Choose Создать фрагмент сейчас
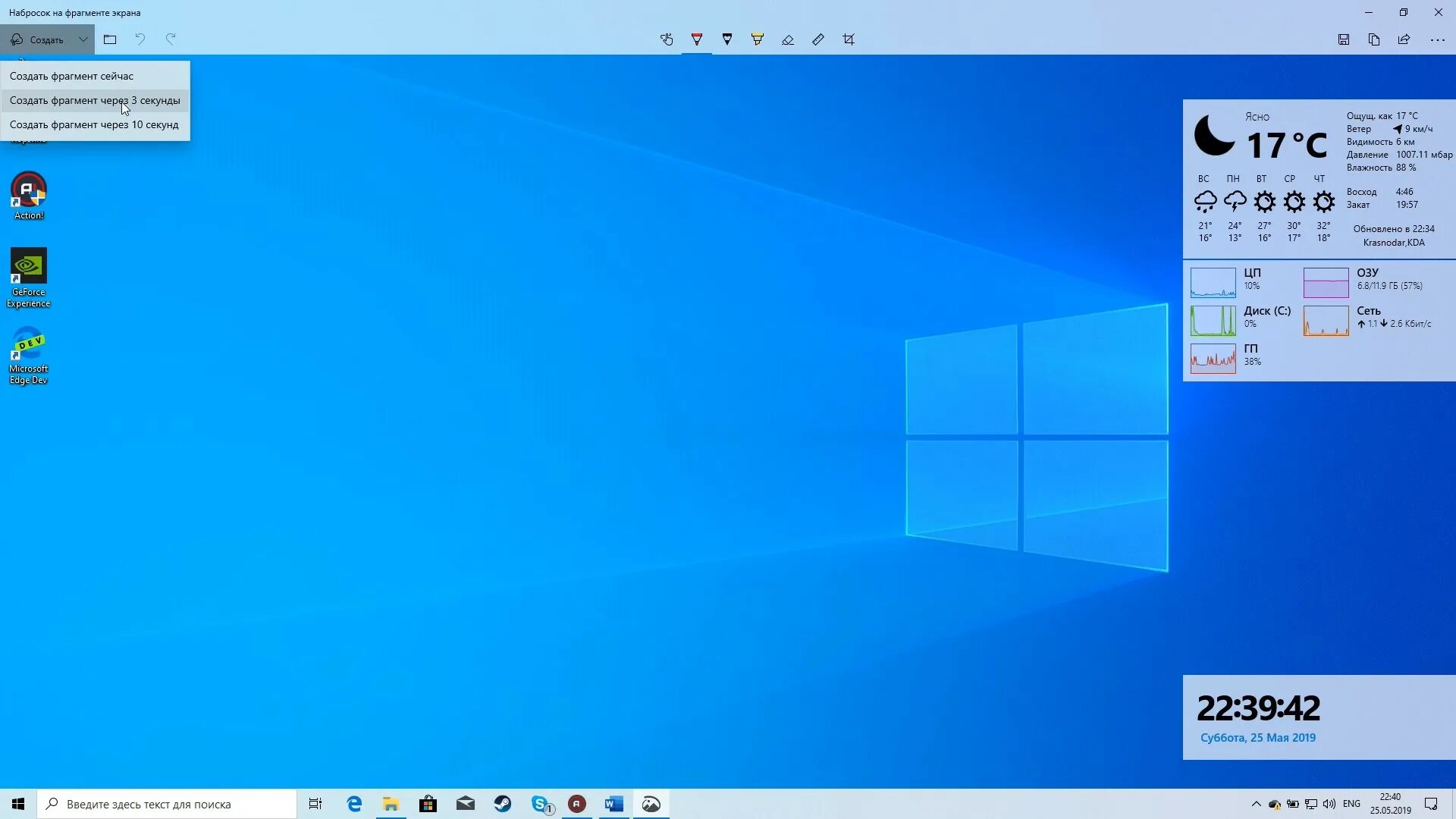The height and width of the screenshot is (819, 1456). (71, 76)
